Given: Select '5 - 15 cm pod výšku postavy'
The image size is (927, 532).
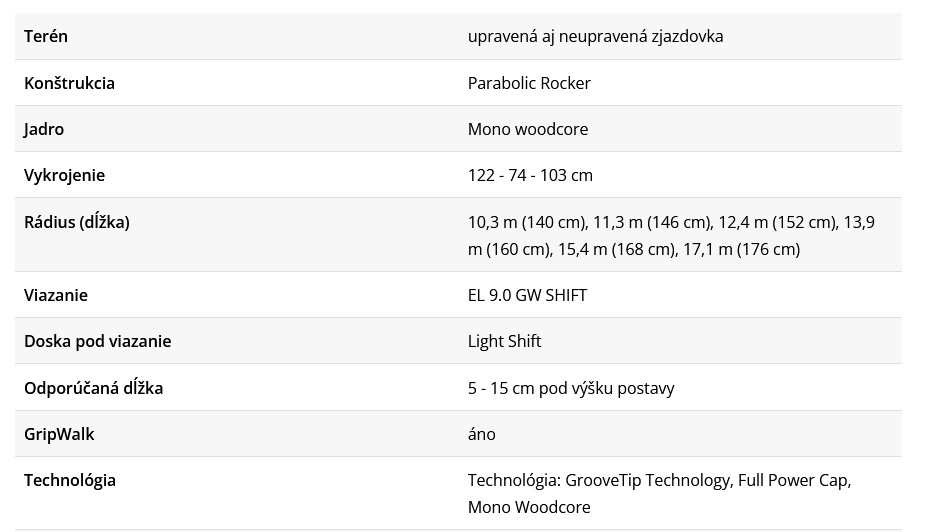Looking at the screenshot, I should pos(571,388).
